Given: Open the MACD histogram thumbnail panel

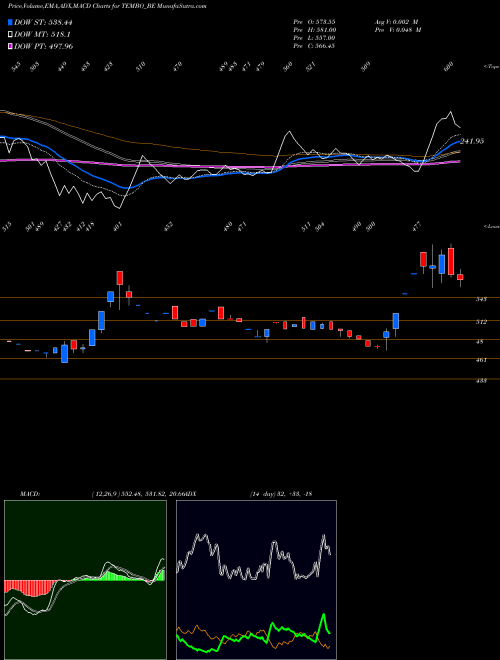Looking at the screenshot, I should (85, 580).
